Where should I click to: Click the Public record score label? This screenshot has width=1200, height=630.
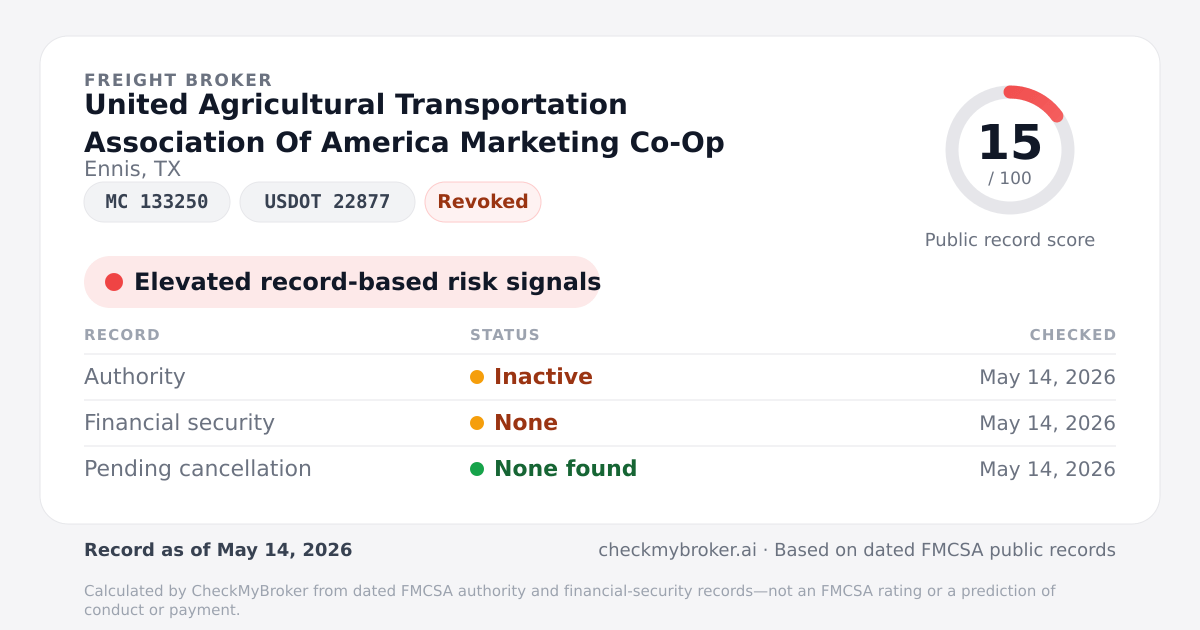pos(1010,240)
